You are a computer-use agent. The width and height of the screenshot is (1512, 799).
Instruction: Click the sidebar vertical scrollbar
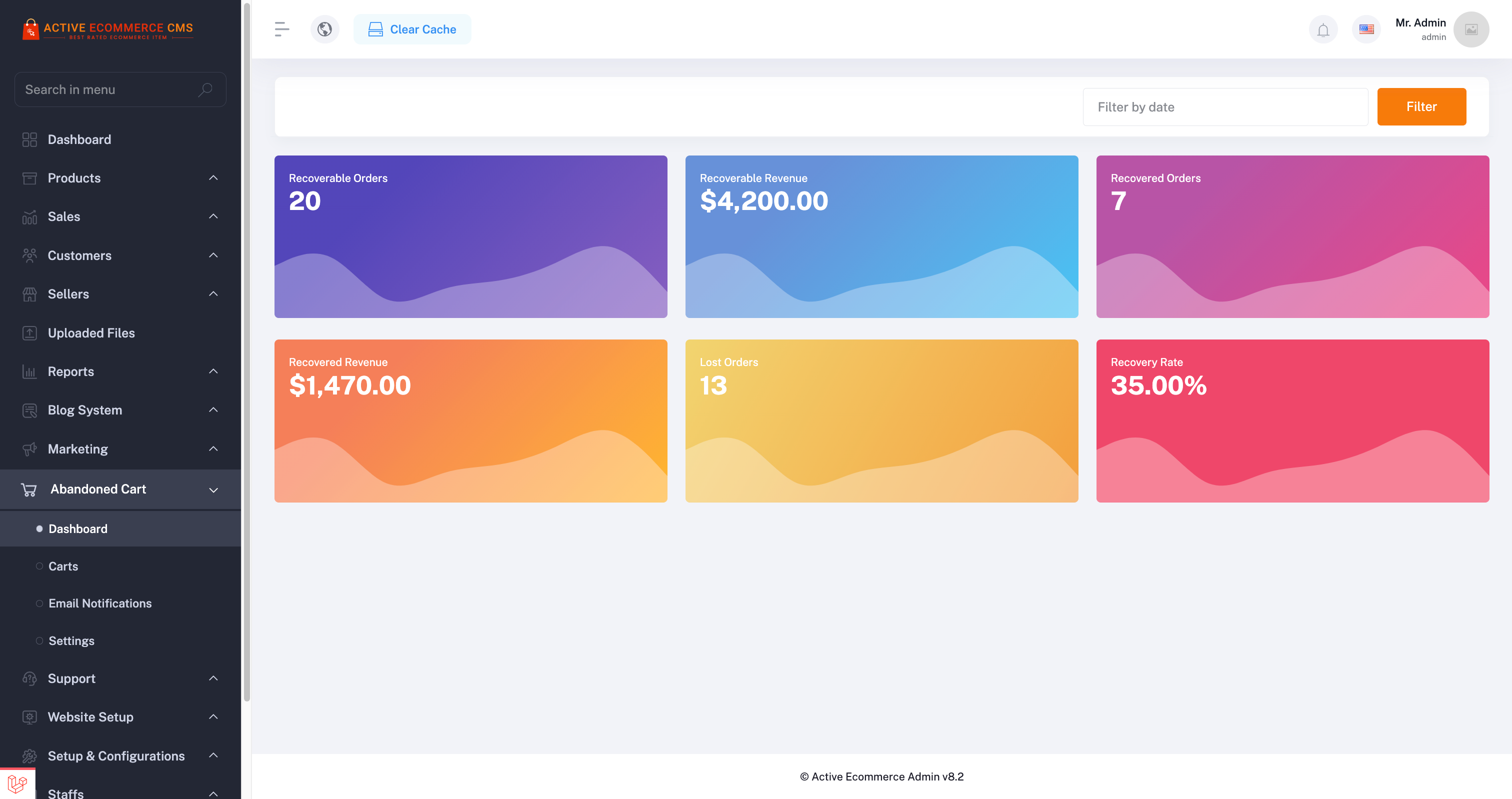pos(246,352)
